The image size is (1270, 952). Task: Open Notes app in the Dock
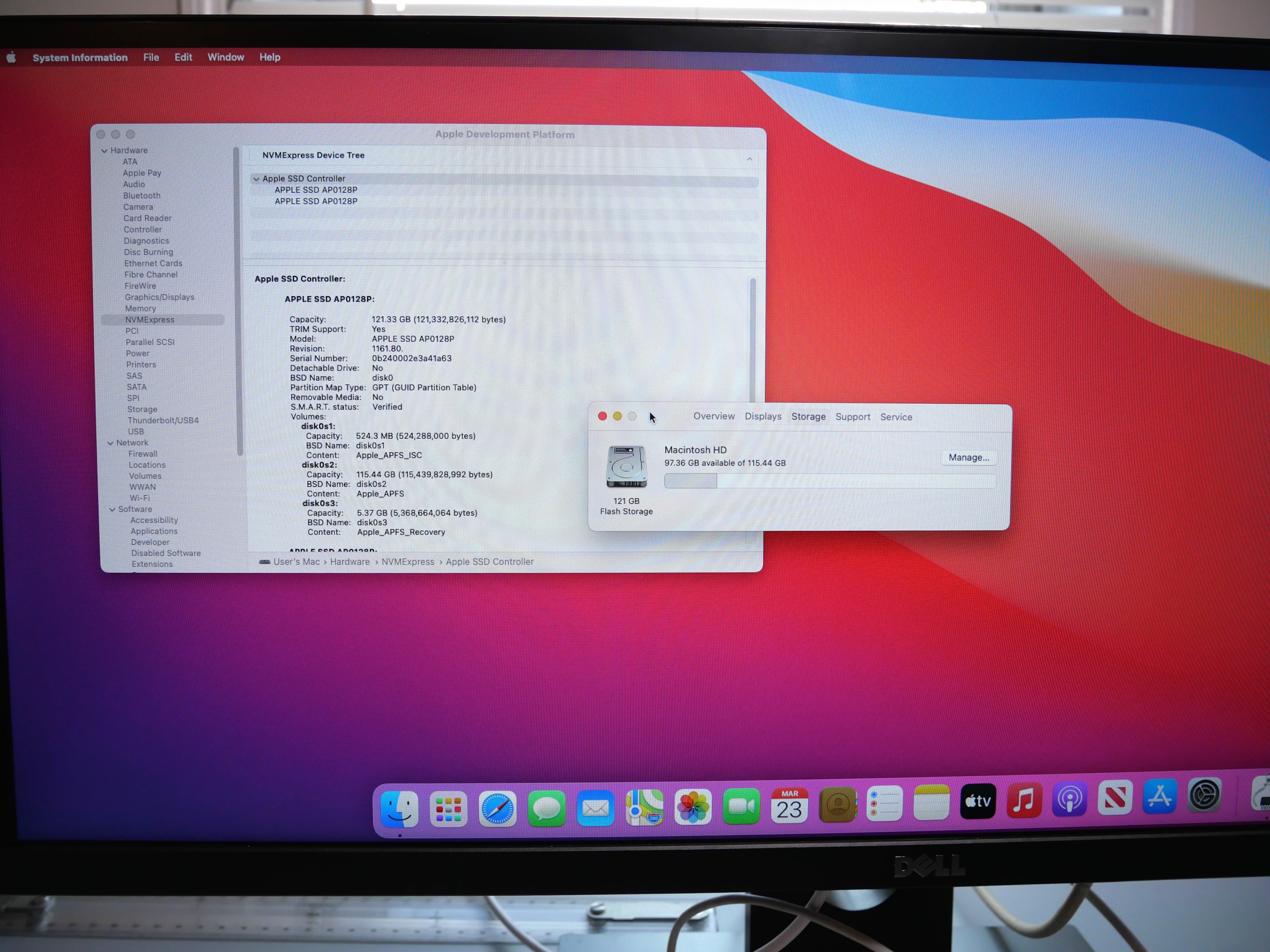931,802
